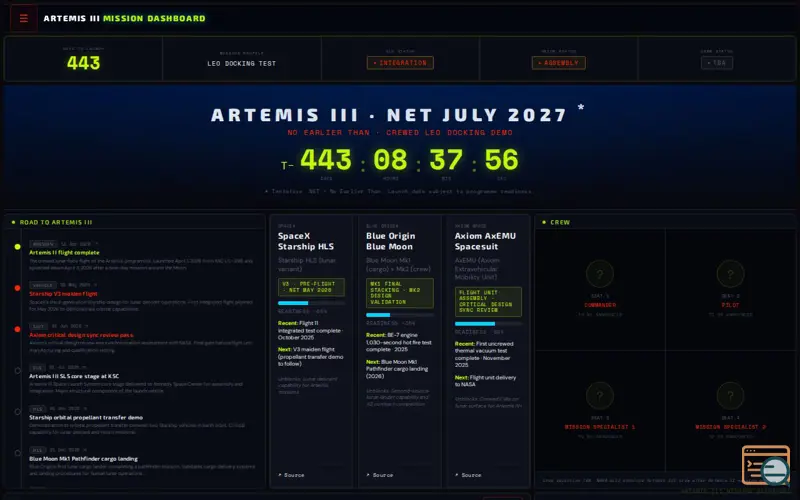Click the countdown minutes digits 37

click(x=446, y=160)
